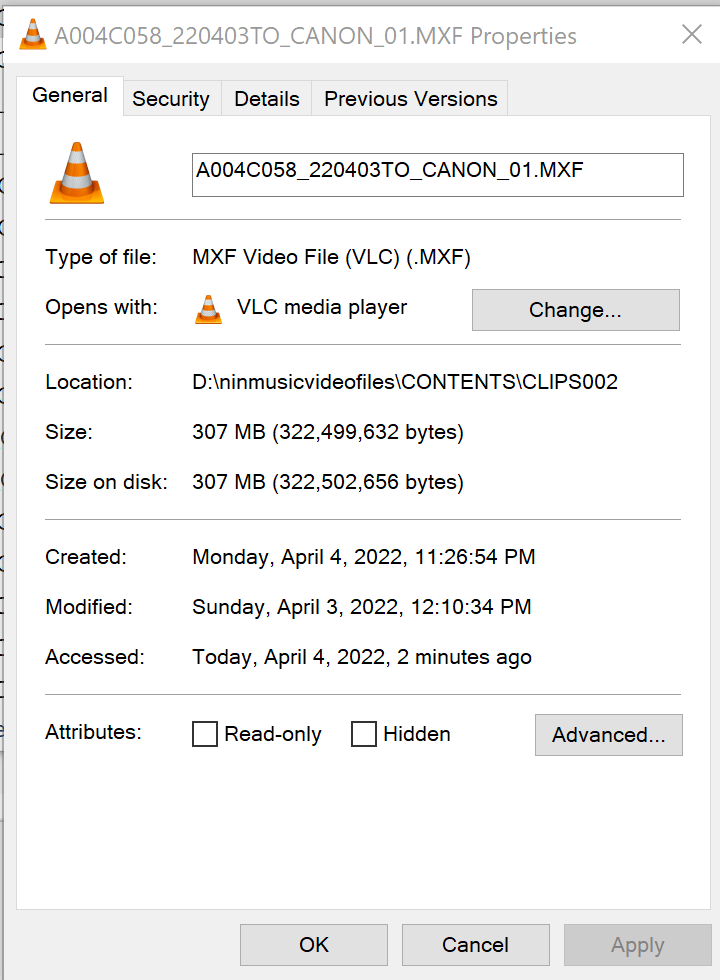Switch to the Security tab

click(x=170, y=98)
